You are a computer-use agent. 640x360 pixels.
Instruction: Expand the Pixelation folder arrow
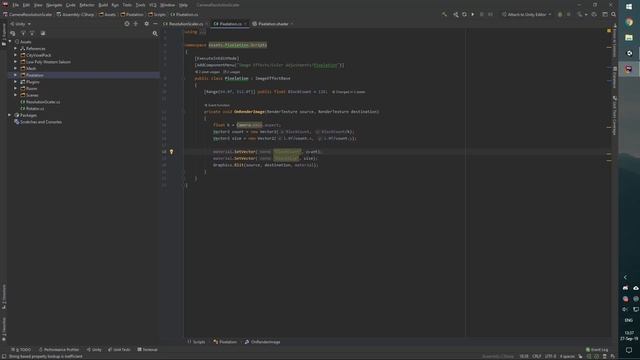[16, 75]
